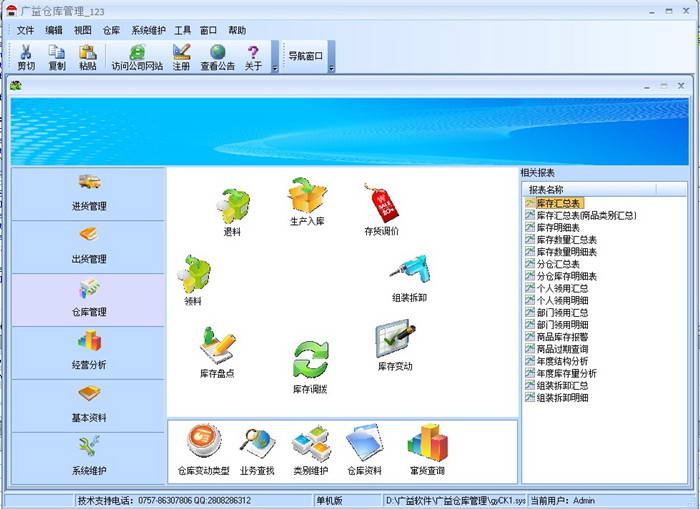Open the 编辑 menu

click(54, 30)
